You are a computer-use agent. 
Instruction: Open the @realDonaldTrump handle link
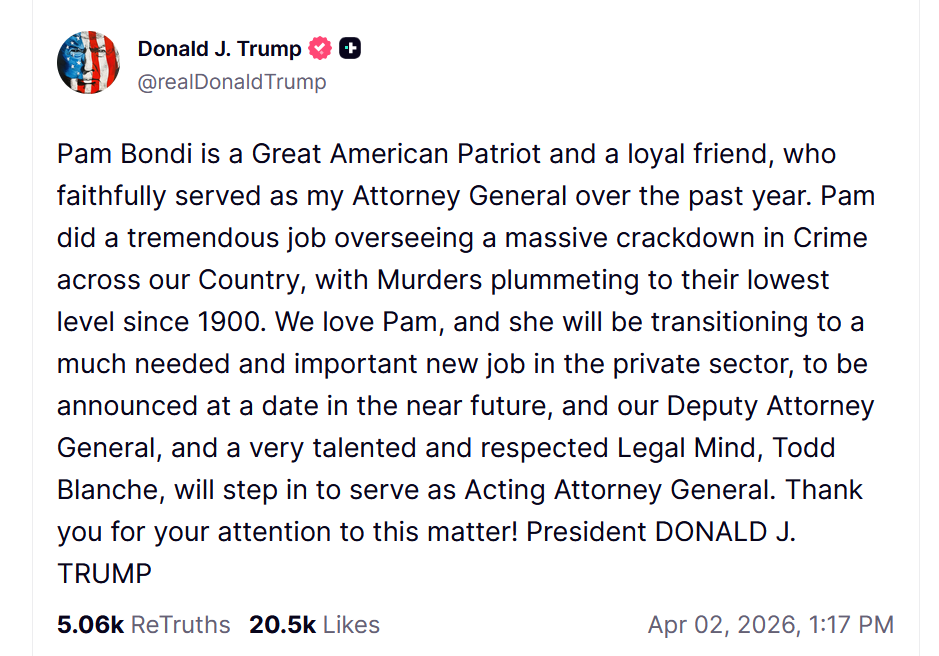232,81
